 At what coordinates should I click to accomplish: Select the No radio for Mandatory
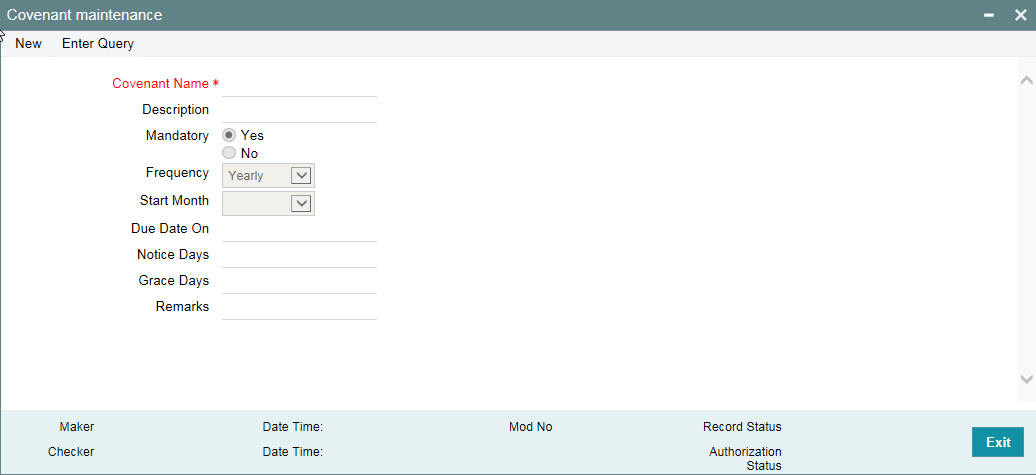pyautogui.click(x=229, y=153)
